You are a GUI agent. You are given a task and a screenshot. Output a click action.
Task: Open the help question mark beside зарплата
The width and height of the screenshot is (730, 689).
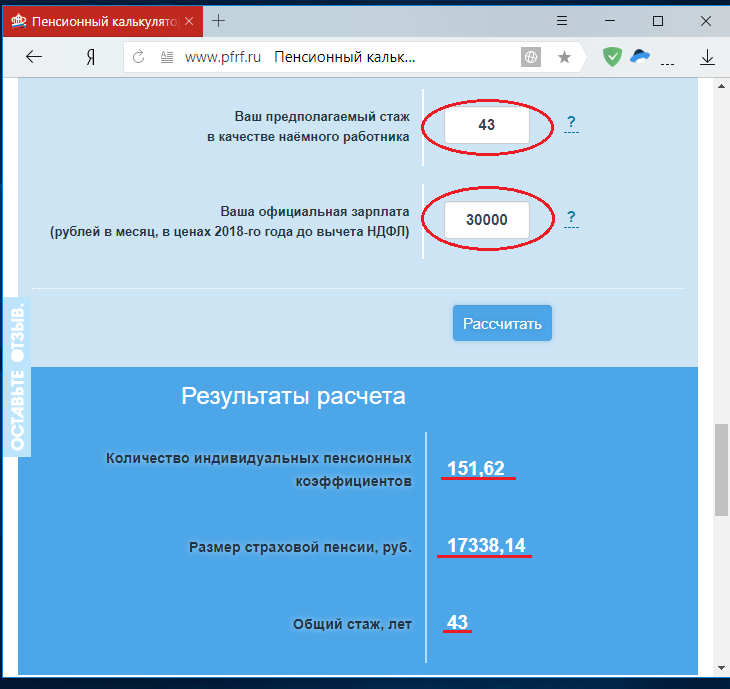571,218
